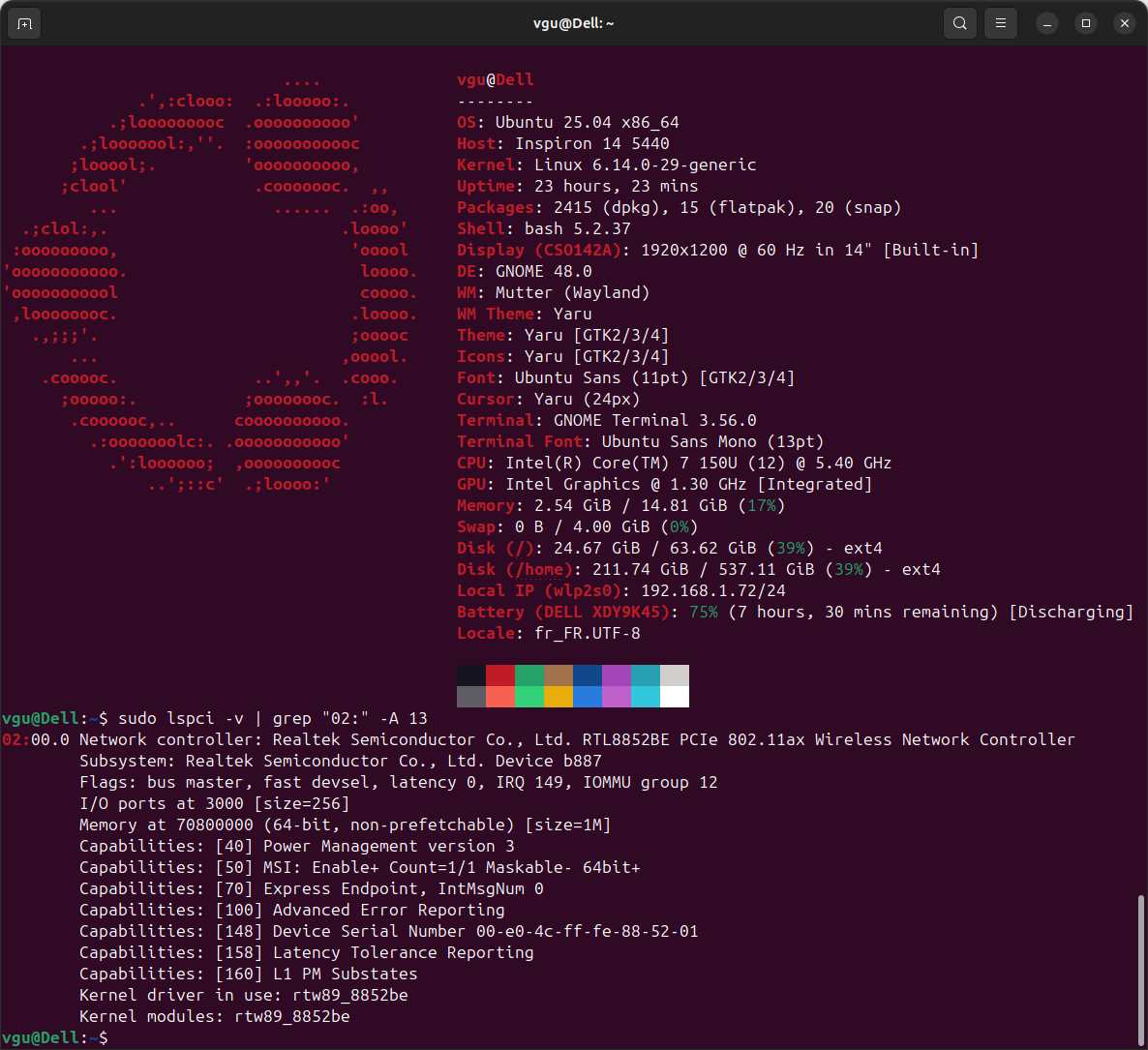The width and height of the screenshot is (1148, 1050).
Task: Click the "Icons: Yaru [GTK2/3/4]" line
Action: point(563,356)
